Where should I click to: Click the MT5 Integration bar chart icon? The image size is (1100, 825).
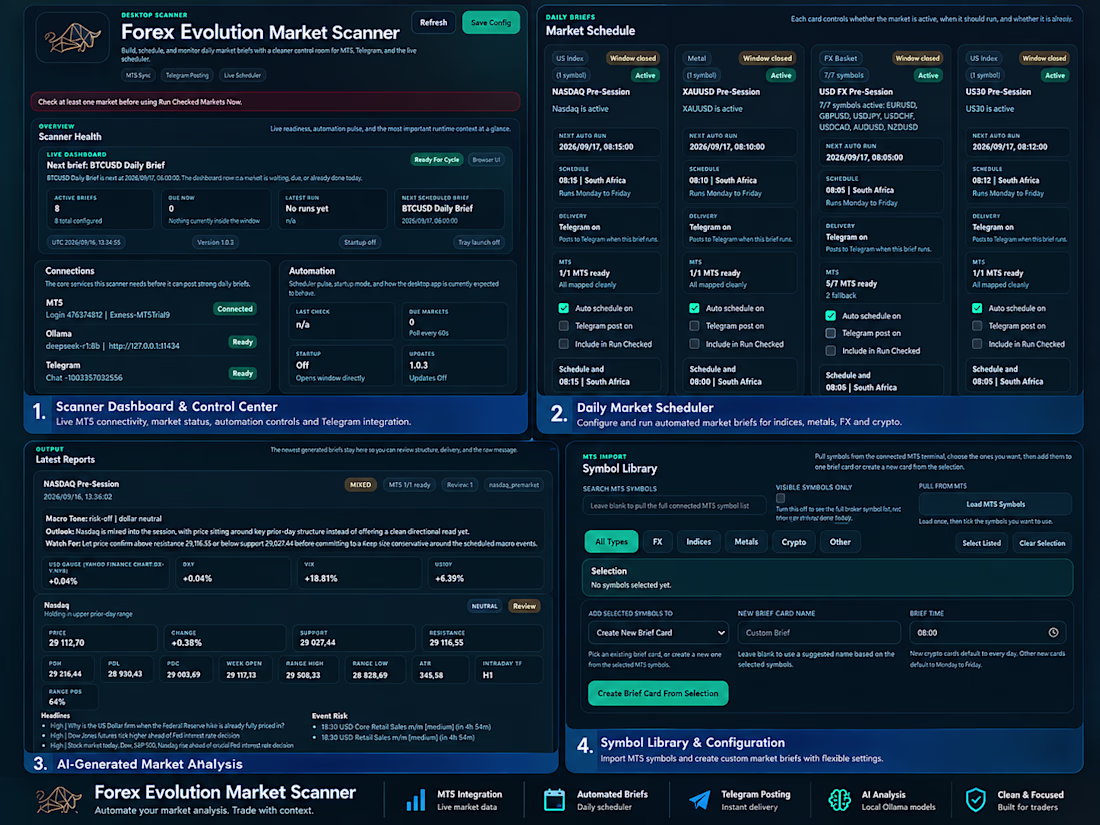click(416, 800)
